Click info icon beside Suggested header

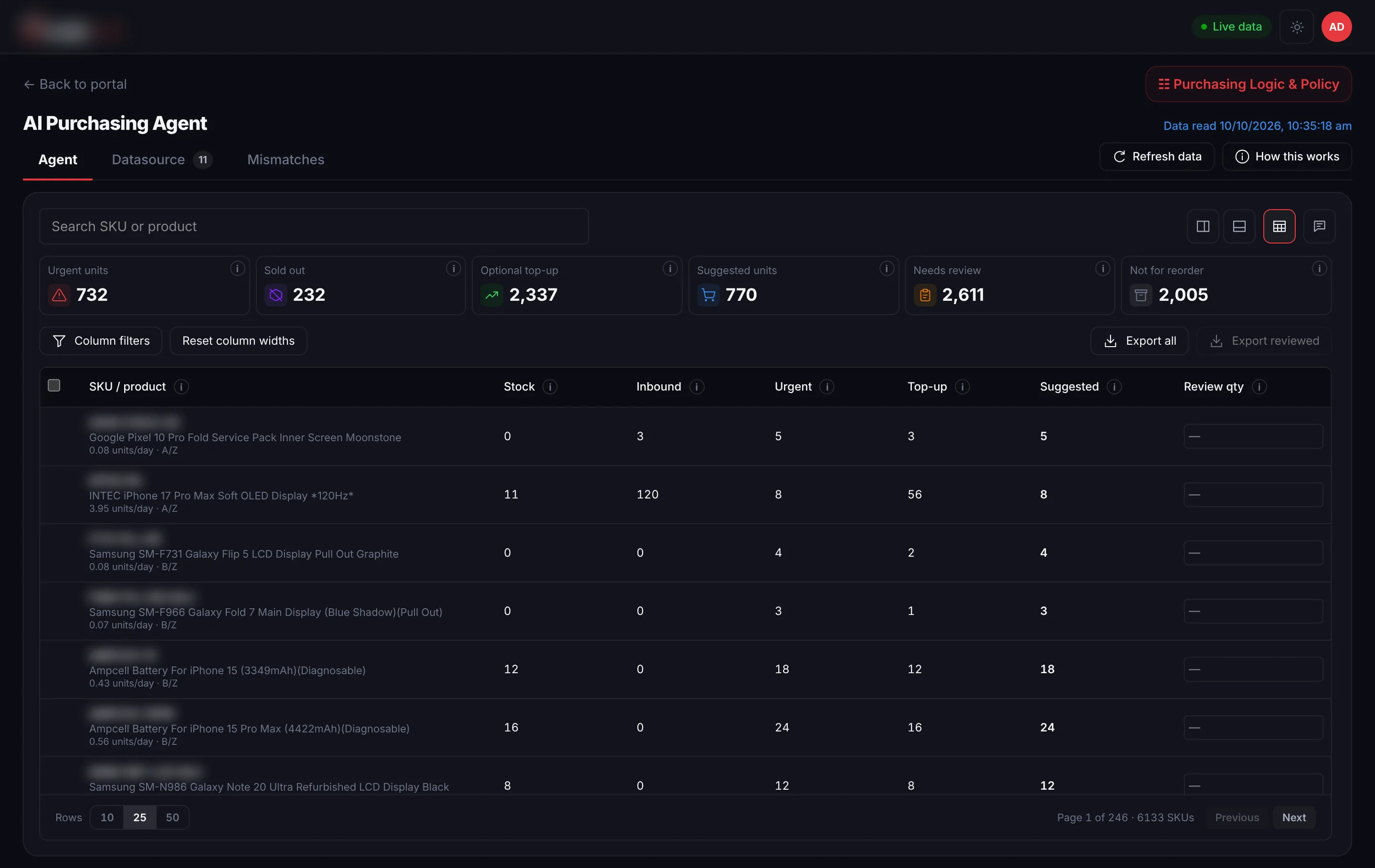[x=1114, y=387]
